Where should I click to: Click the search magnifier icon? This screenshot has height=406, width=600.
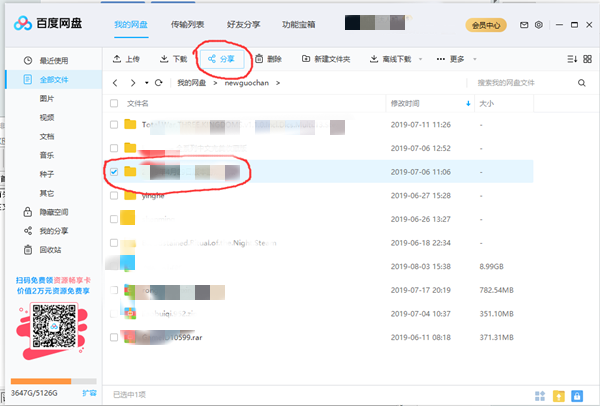pos(582,83)
